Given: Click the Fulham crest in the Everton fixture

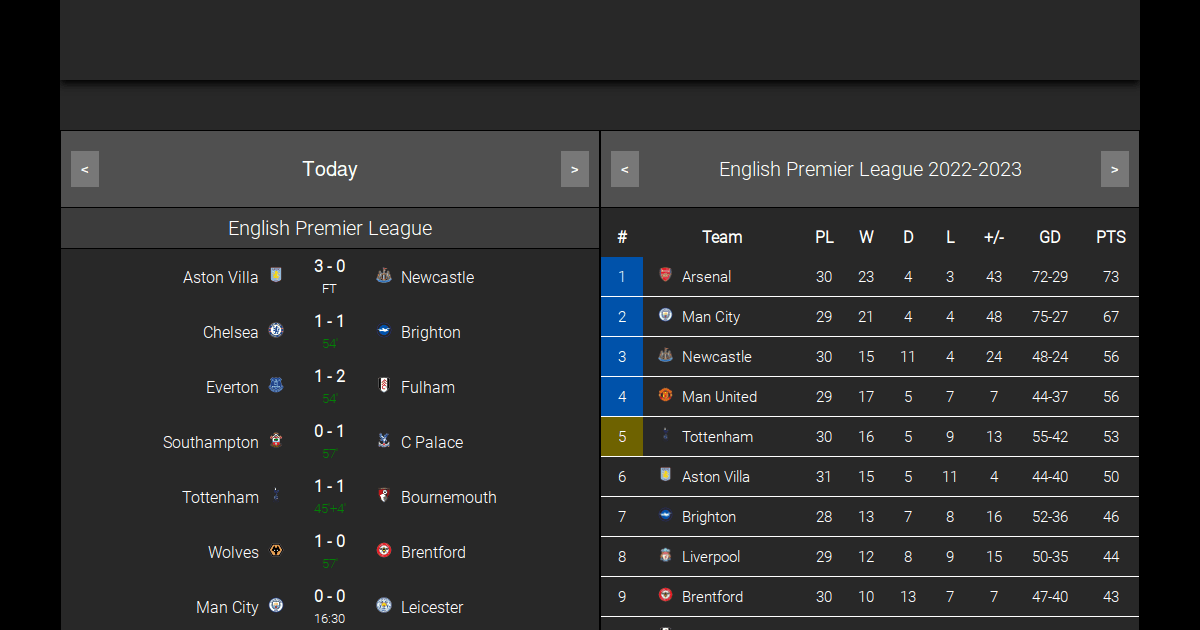Looking at the screenshot, I should coord(384,386).
